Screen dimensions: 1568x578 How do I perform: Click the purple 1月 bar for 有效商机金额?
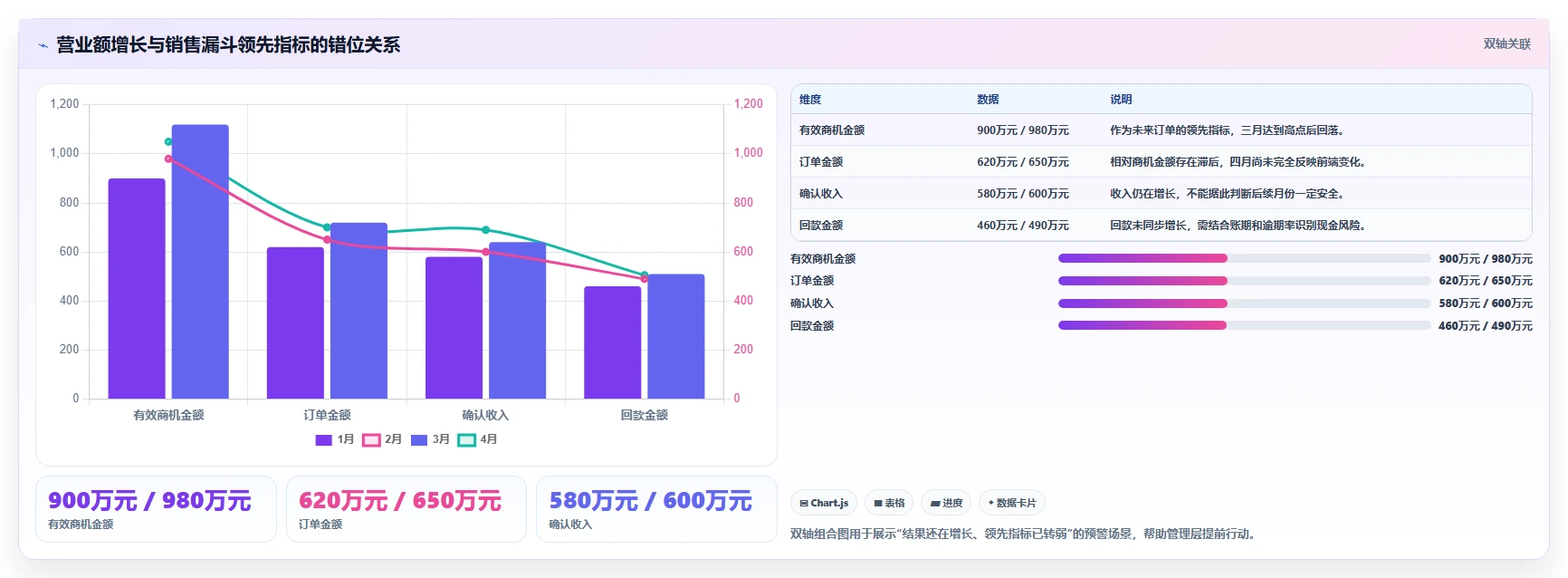(x=137, y=288)
